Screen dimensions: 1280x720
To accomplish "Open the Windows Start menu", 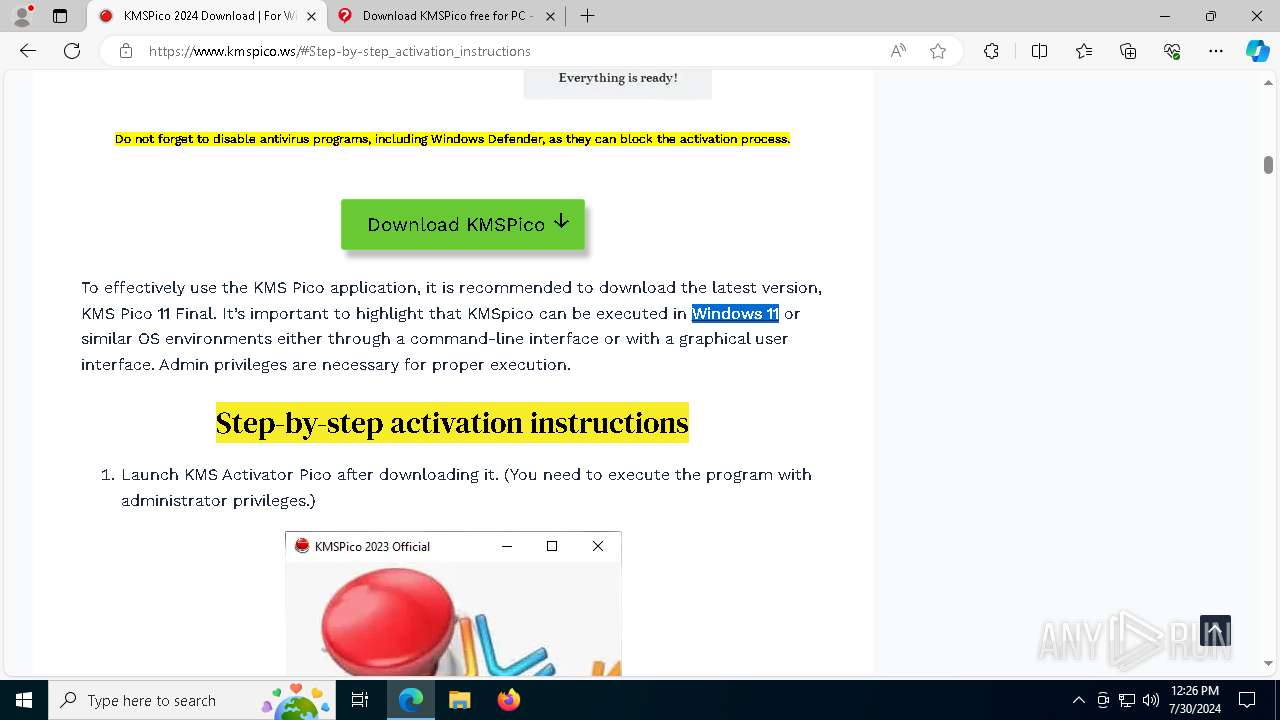I will [x=24, y=700].
